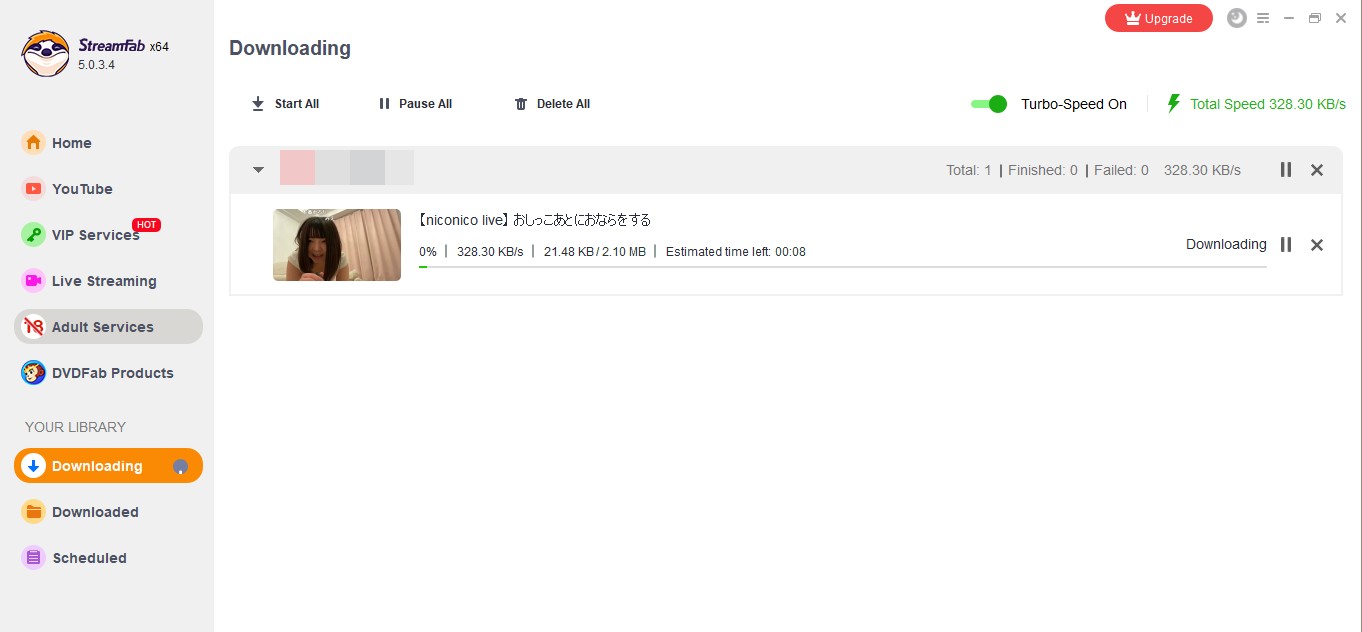Open the Scheduled library section
1362x632 pixels.
pyautogui.click(x=108, y=558)
